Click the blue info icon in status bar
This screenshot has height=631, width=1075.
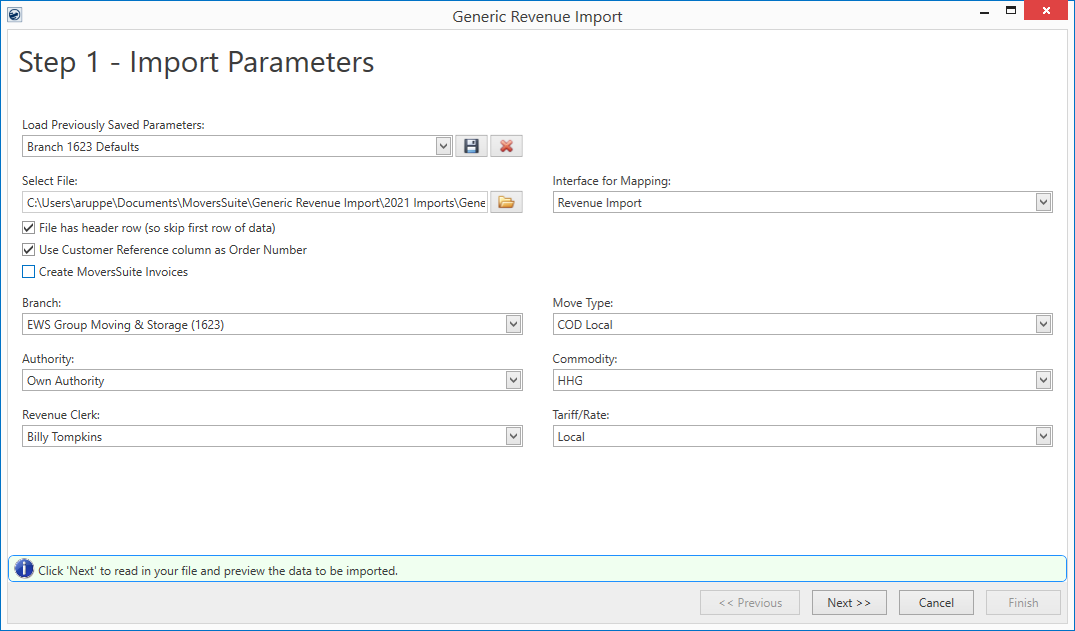pyautogui.click(x=24, y=570)
